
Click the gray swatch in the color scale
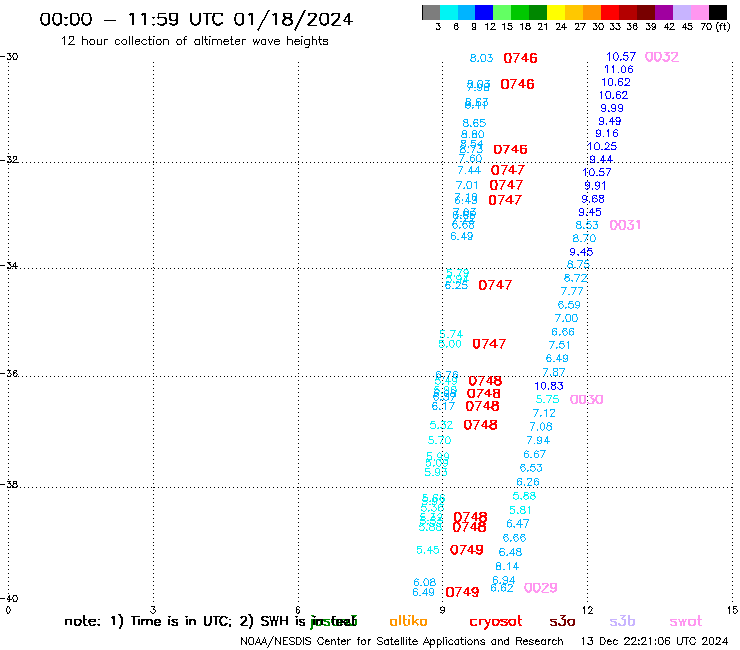click(431, 12)
